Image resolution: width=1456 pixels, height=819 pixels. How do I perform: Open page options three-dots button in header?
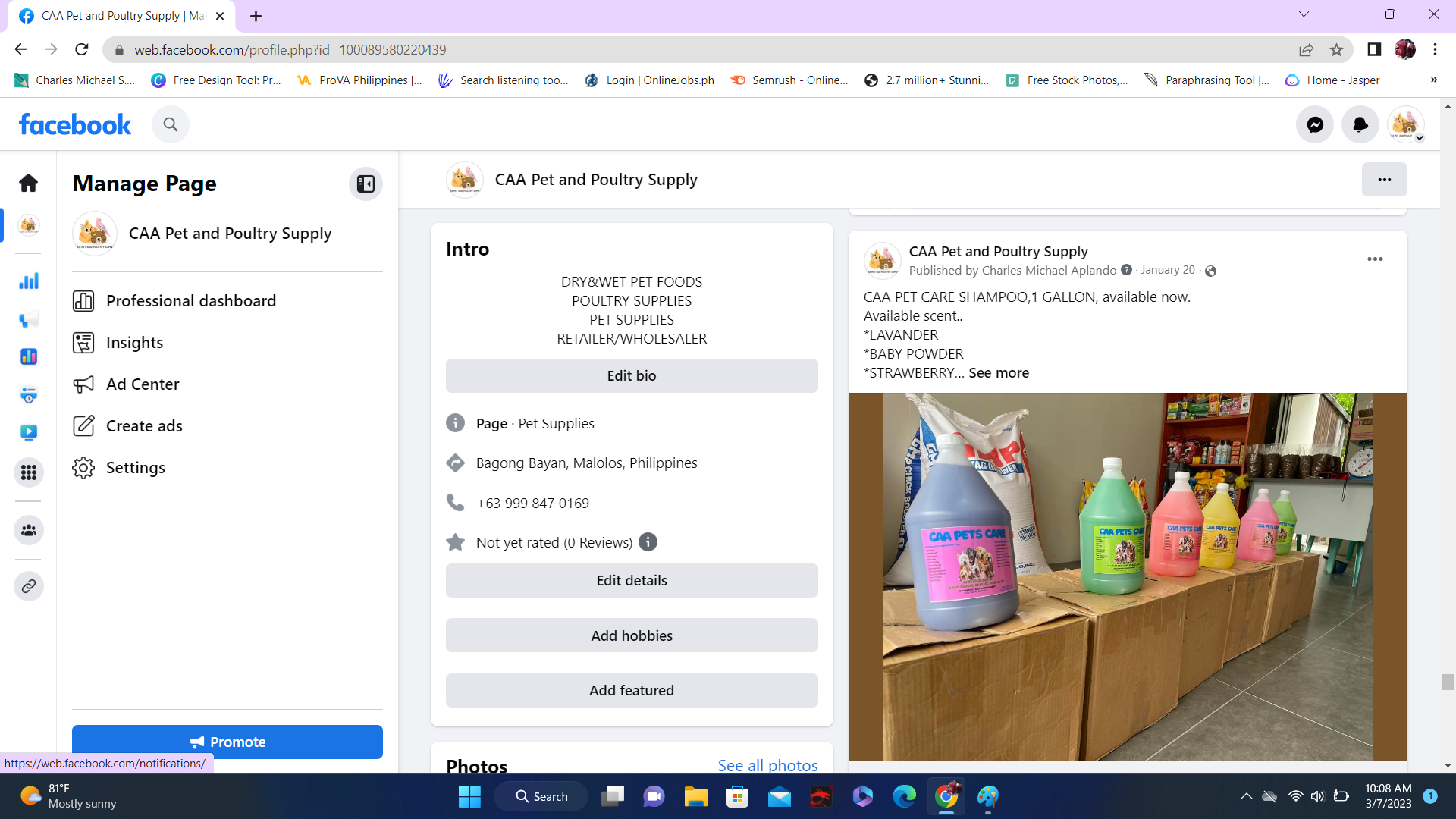pyautogui.click(x=1384, y=180)
